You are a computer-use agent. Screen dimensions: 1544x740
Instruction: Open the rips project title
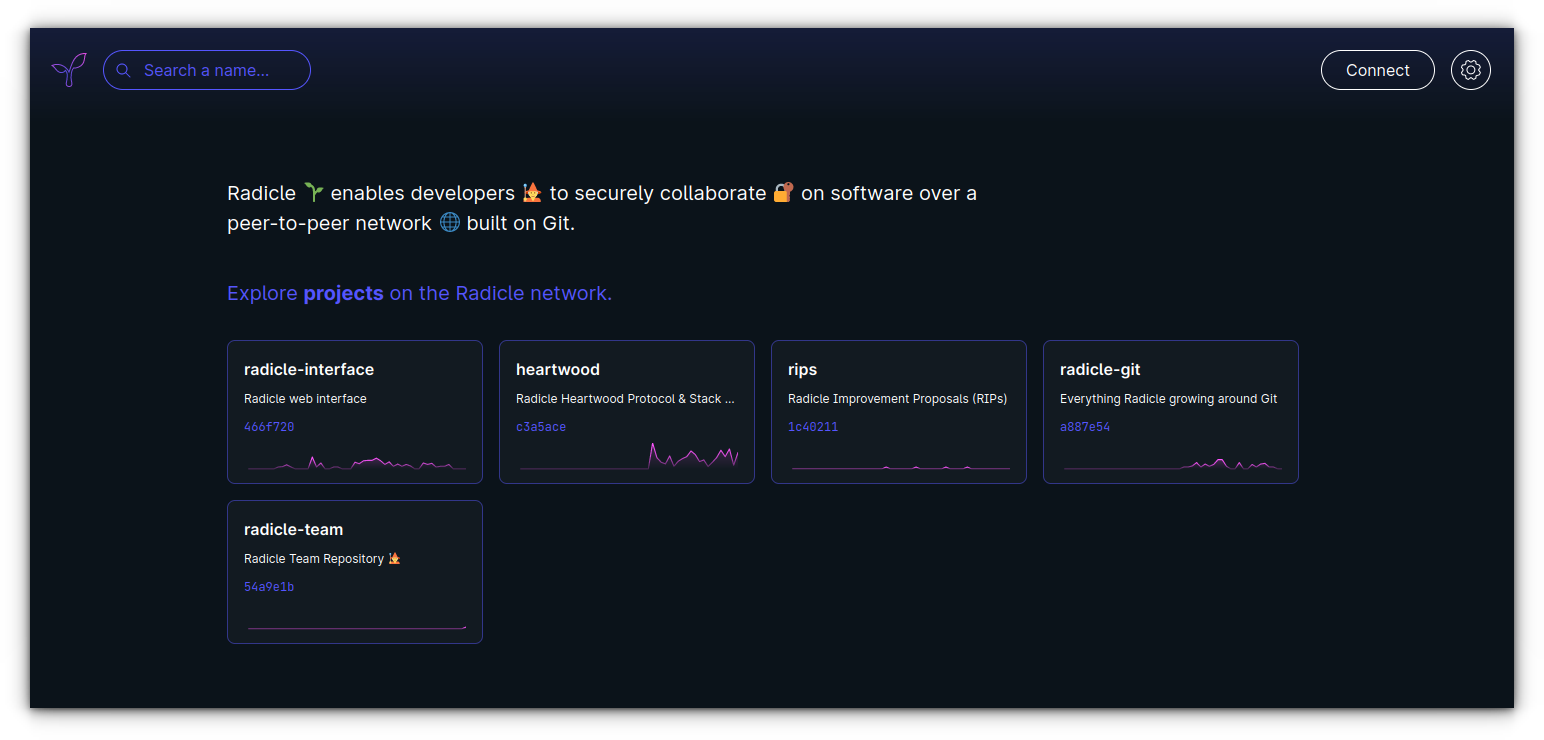[802, 369]
